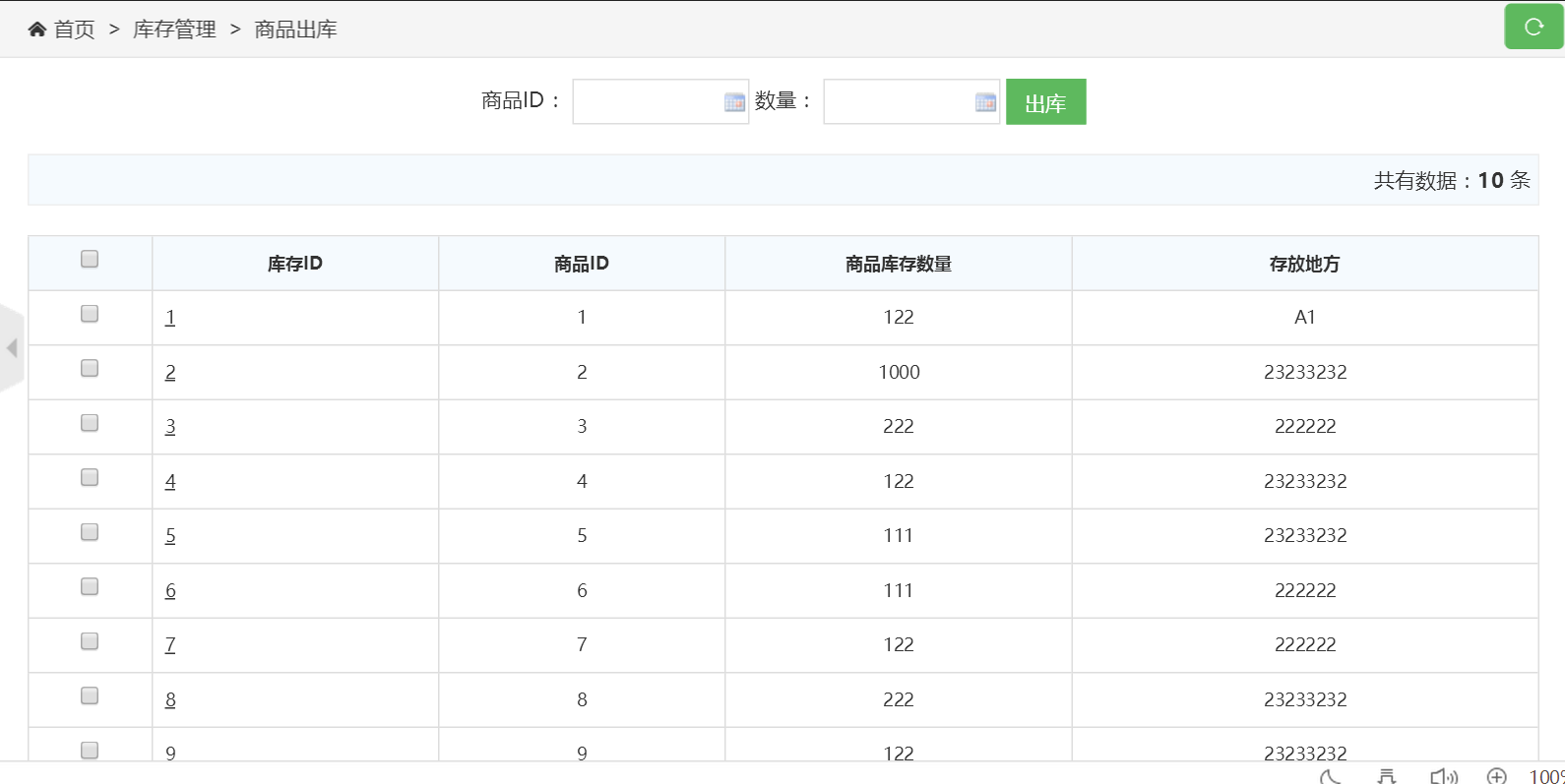Image resolution: width=1565 pixels, height=784 pixels.
Task: Go to 库存管理 breadcrumb item
Action: coord(174,30)
